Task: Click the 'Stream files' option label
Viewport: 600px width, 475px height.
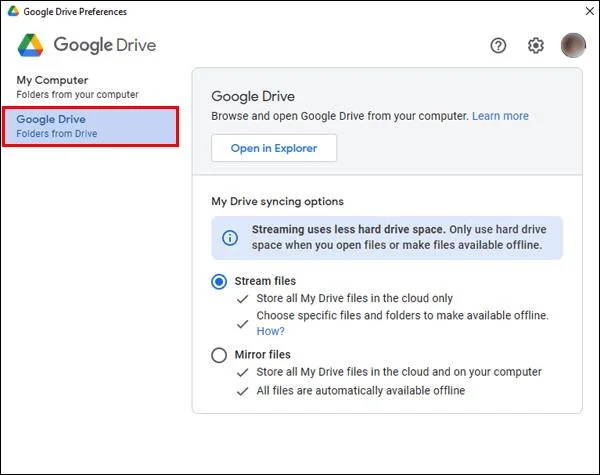Action: tap(265, 281)
